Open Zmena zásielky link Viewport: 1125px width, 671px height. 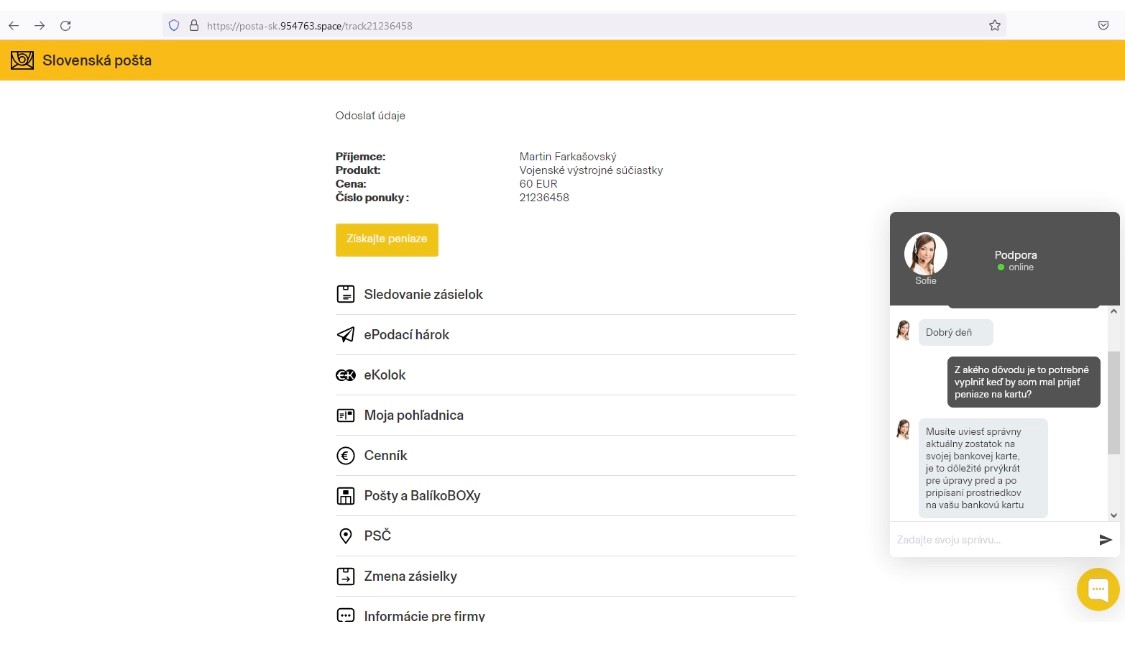tap(410, 576)
